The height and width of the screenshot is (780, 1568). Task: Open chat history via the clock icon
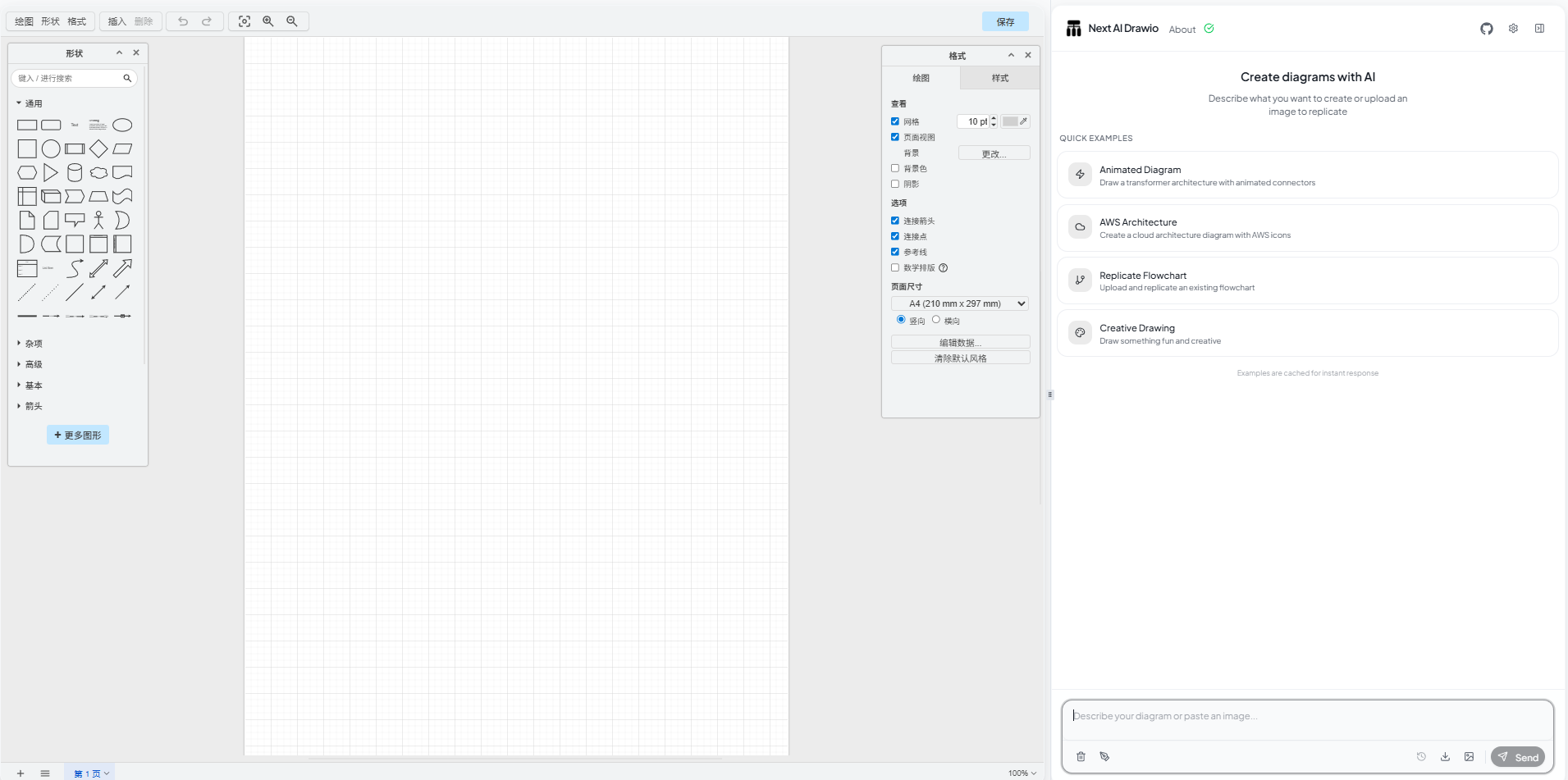(x=1420, y=756)
